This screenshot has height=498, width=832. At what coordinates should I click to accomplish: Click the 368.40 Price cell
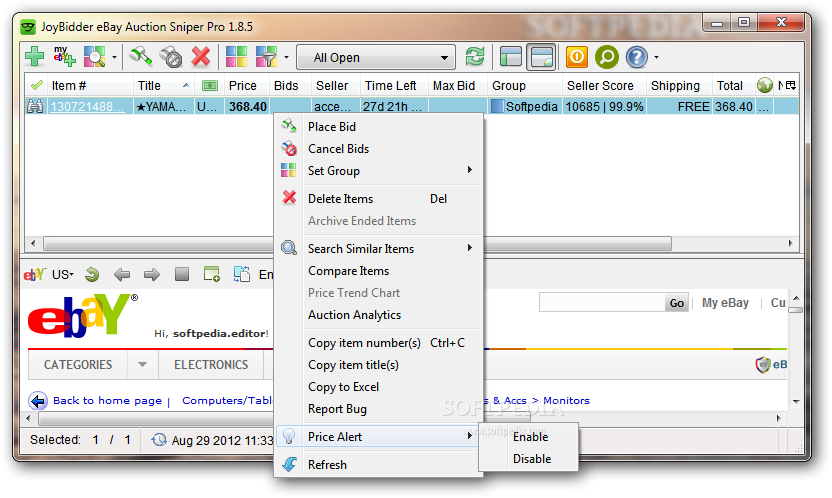tap(248, 107)
